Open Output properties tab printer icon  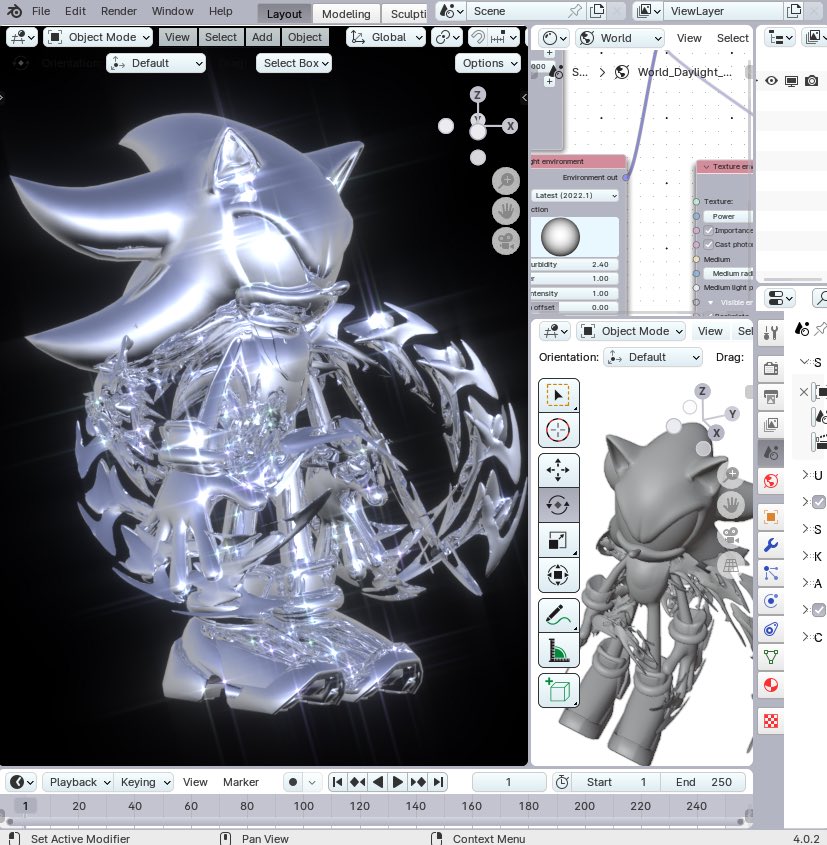[771, 397]
